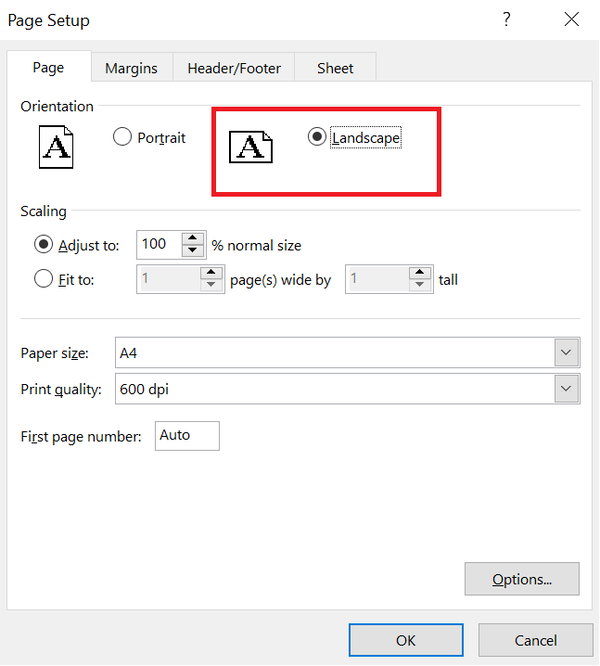Click the 600 dpi print quality box
This screenshot has height=666, width=600.
pos(347,389)
